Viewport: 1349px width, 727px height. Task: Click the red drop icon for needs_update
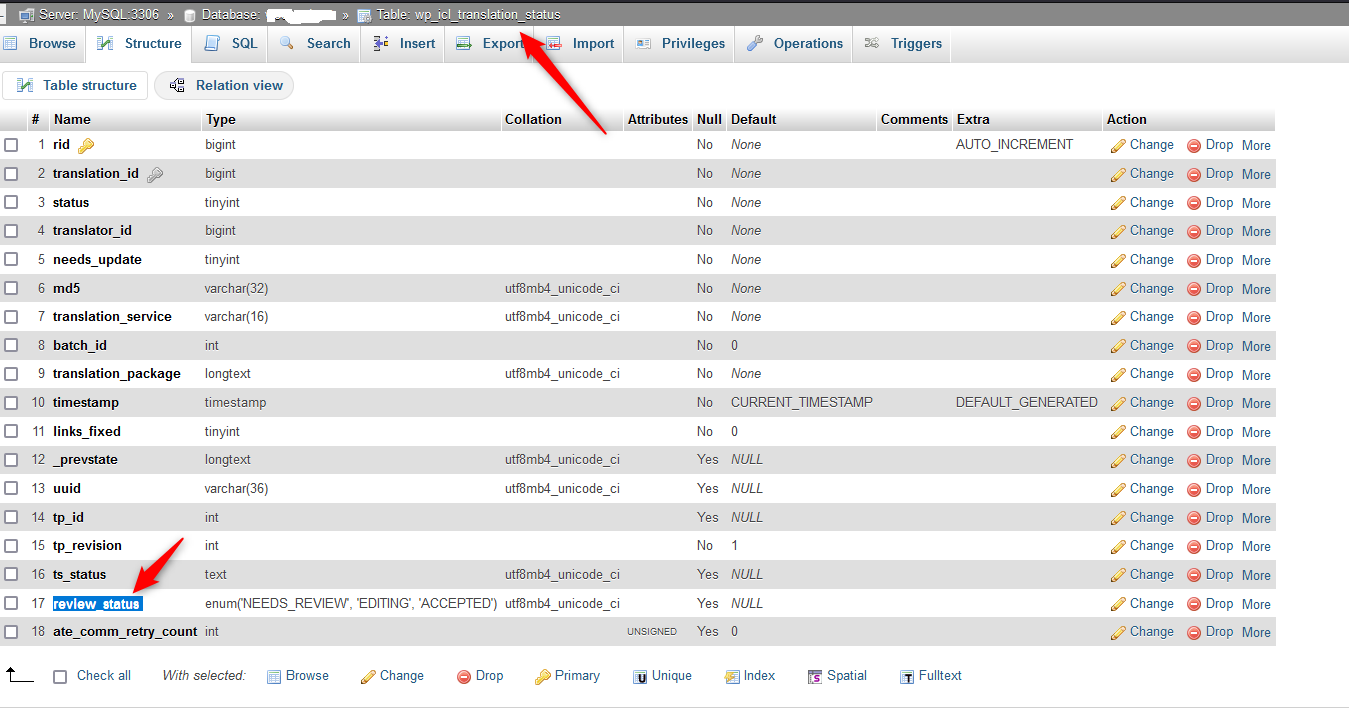coord(1194,260)
